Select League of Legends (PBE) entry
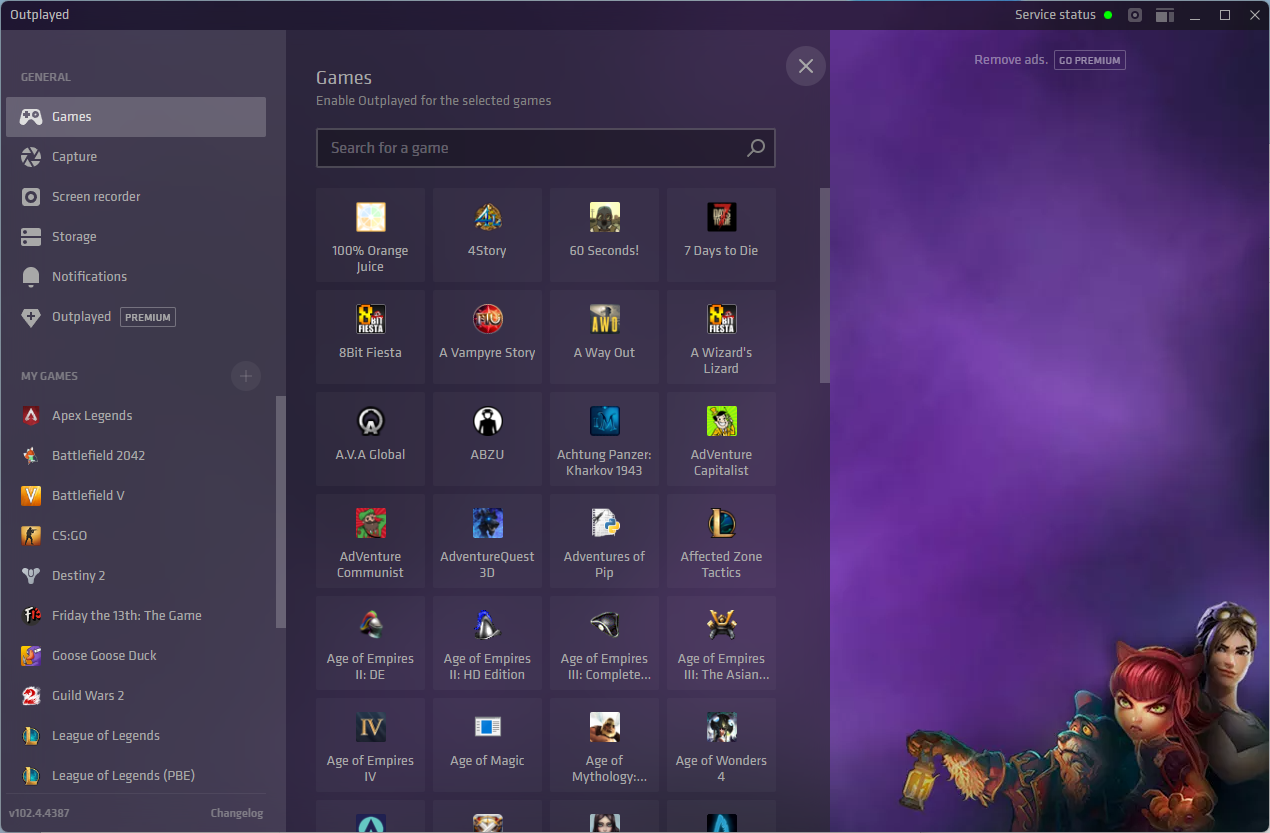Image resolution: width=1270 pixels, height=833 pixels. point(136,776)
